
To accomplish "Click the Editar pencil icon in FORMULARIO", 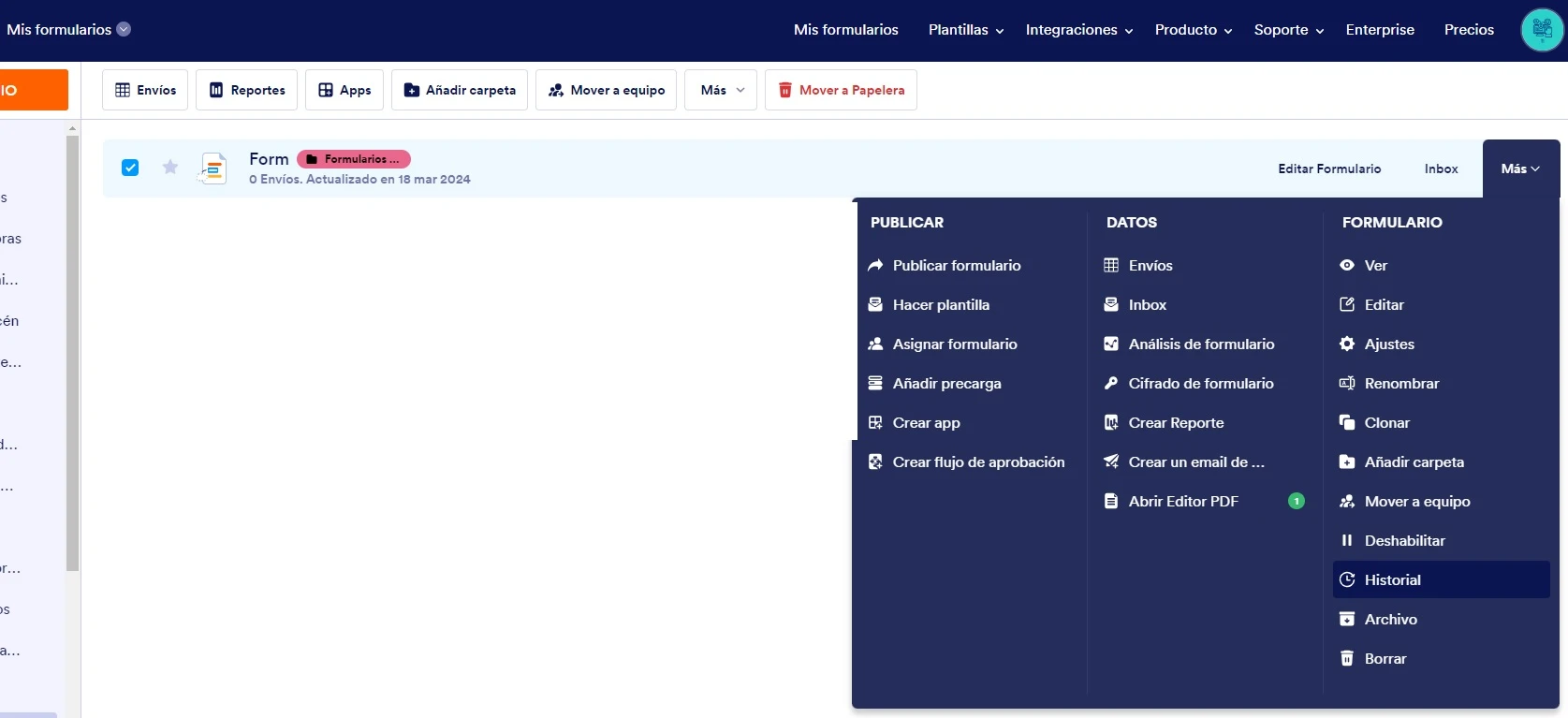I will coord(1347,304).
